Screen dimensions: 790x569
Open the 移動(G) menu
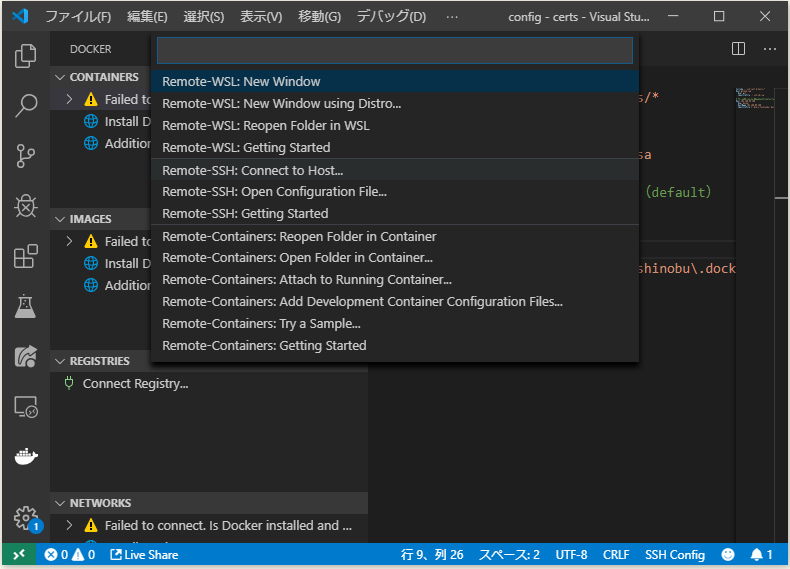[319, 17]
